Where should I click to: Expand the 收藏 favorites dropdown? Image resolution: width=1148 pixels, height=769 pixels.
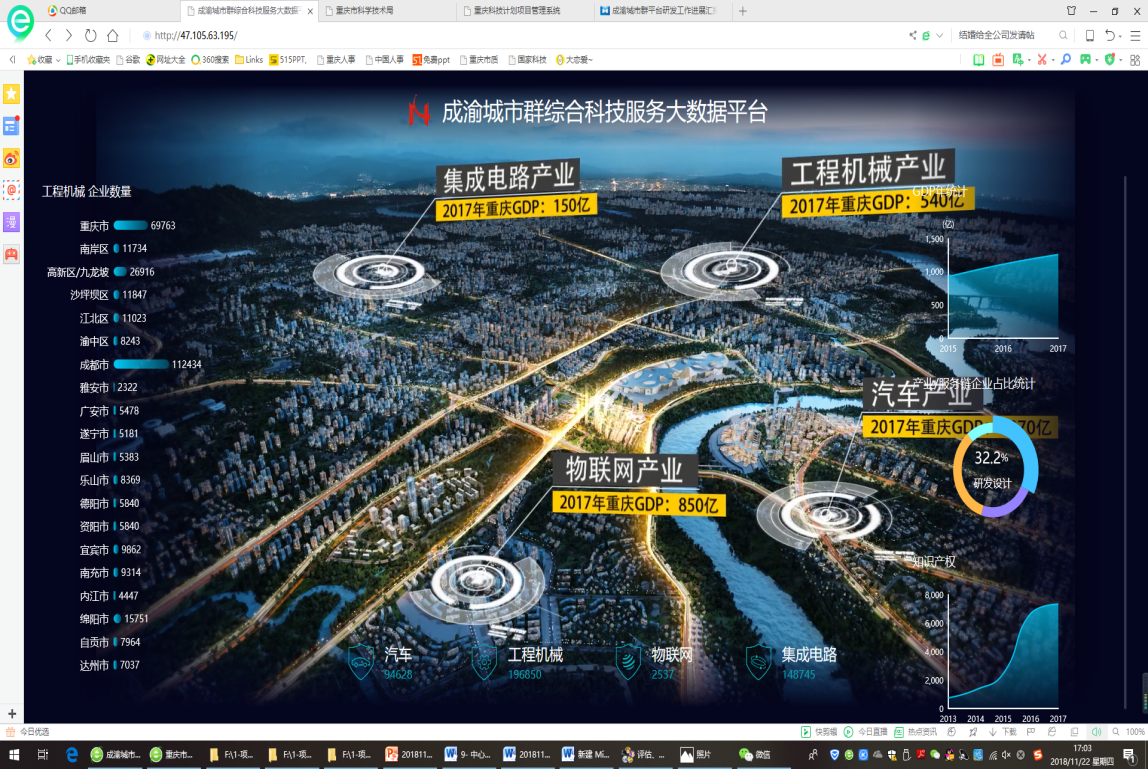pyautogui.click(x=59, y=60)
